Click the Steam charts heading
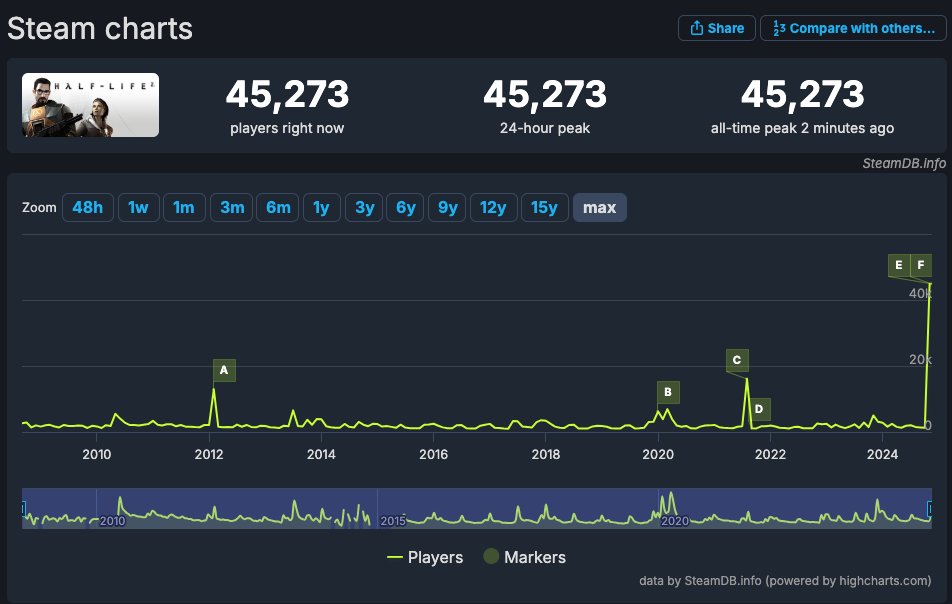Viewport: 952px width, 604px height. click(100, 29)
